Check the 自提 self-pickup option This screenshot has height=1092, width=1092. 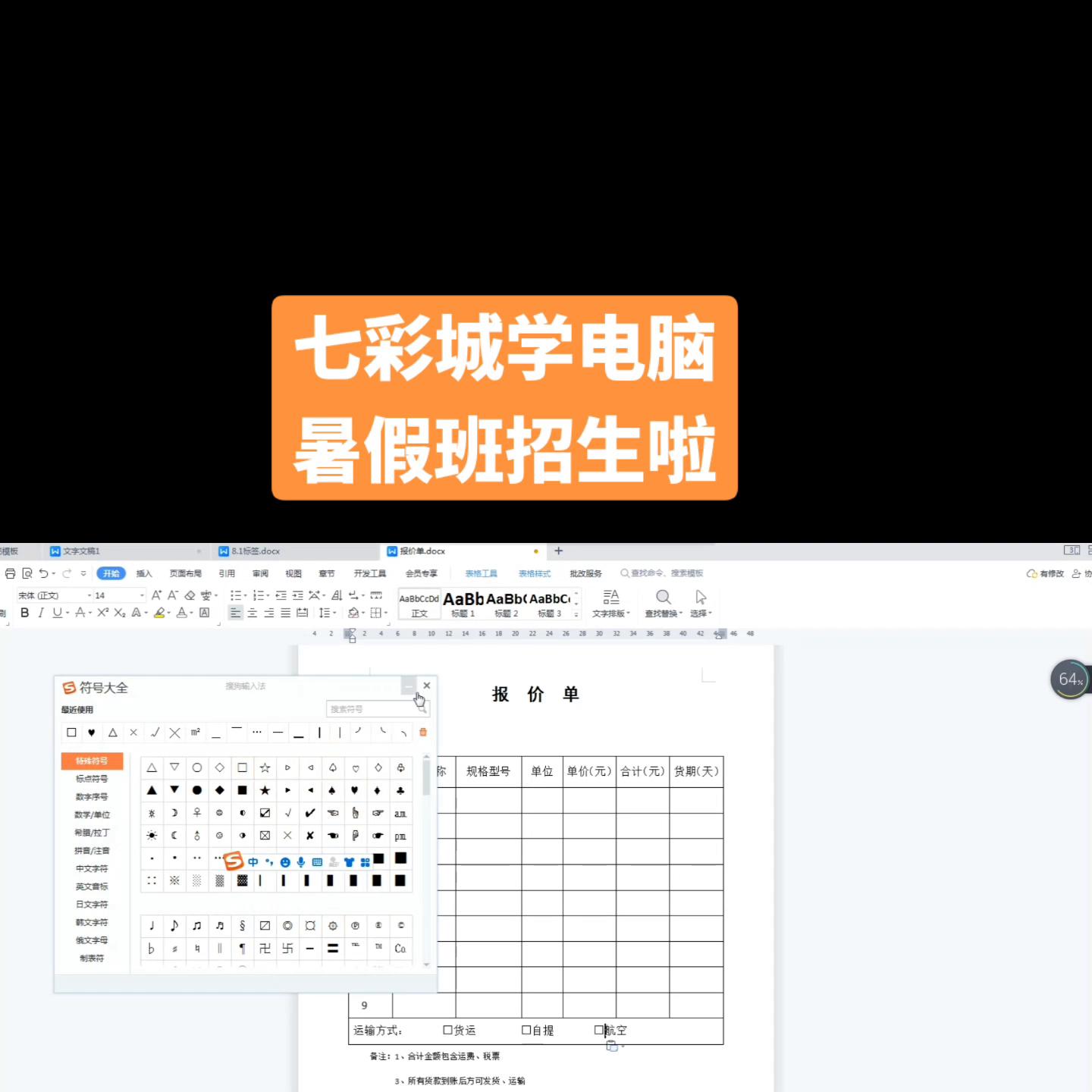click(526, 1030)
